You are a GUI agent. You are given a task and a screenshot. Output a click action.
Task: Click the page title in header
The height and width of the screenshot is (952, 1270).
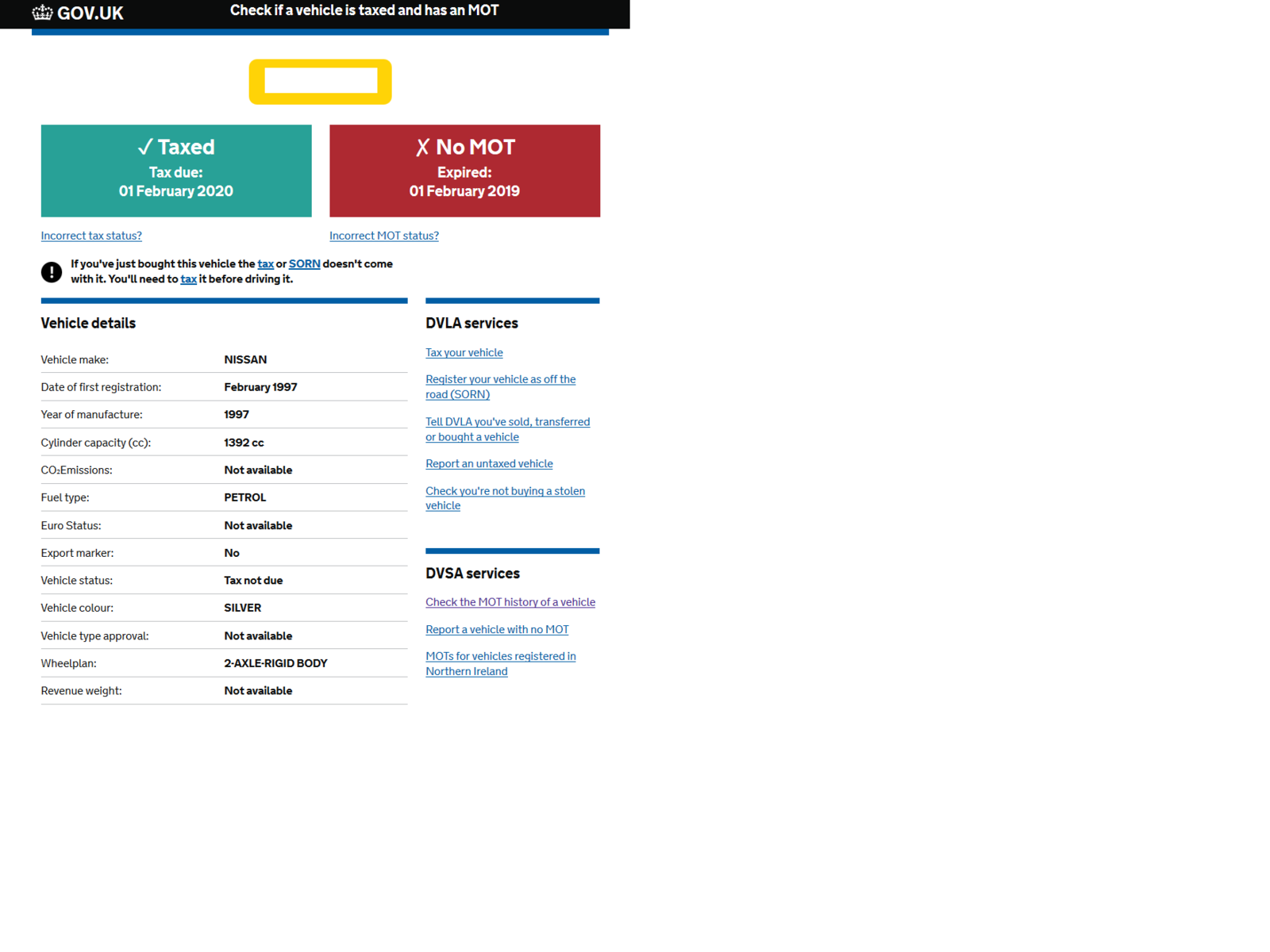point(364,11)
